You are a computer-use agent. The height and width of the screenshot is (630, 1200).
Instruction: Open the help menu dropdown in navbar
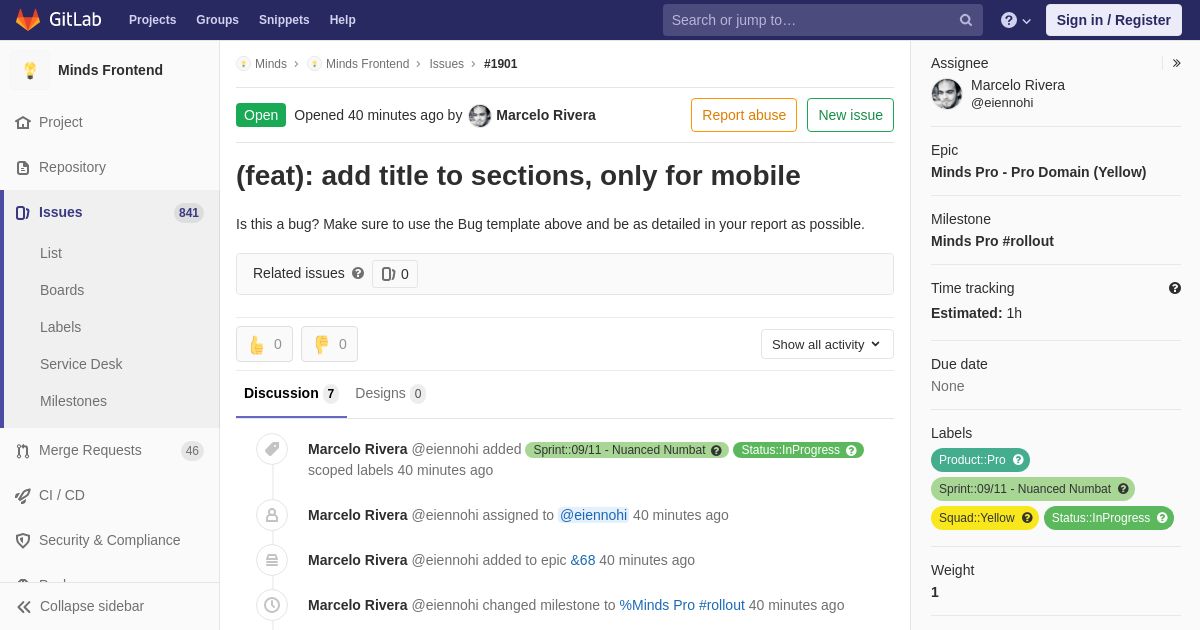pyautogui.click(x=1016, y=20)
